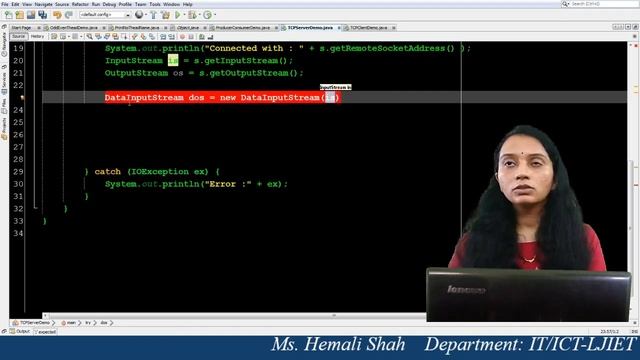Click the error hint on the highlighted DataInputStream line
The height and width of the screenshot is (360, 640).
coord(22,98)
